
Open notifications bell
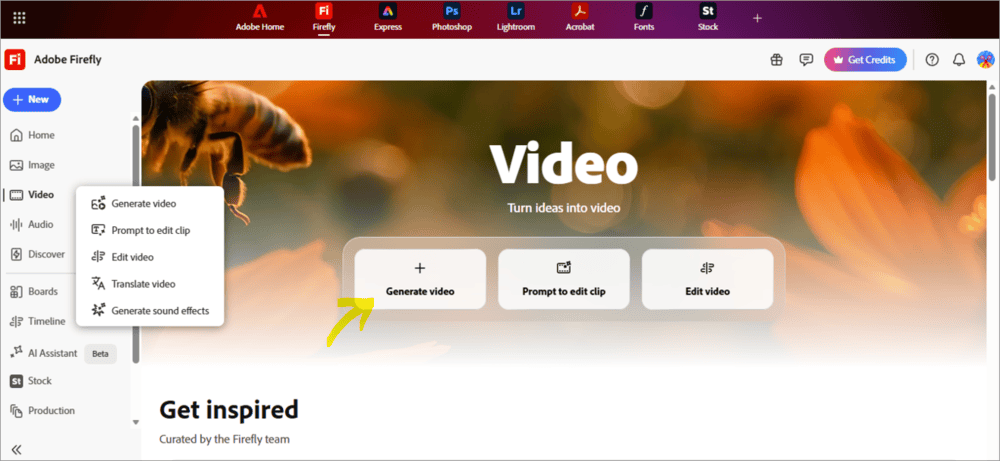[959, 60]
